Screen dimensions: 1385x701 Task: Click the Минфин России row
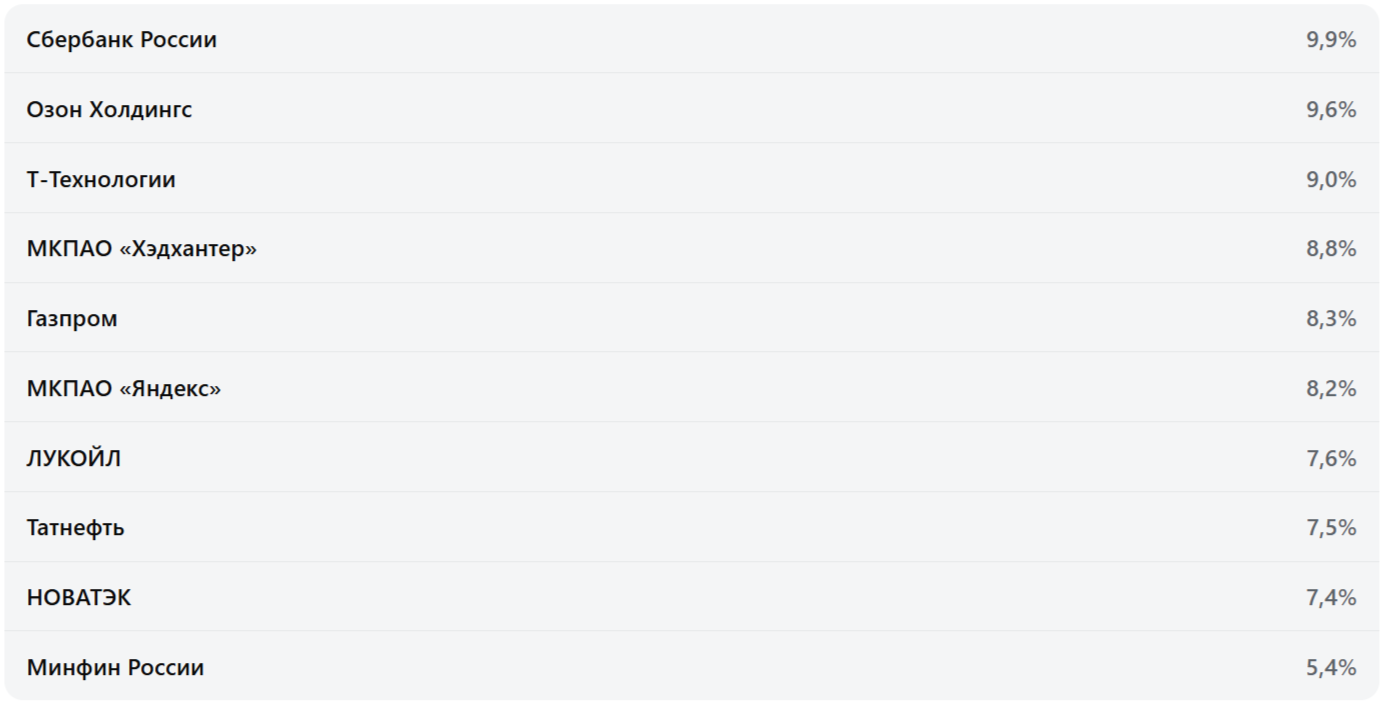pyautogui.click(x=692, y=667)
